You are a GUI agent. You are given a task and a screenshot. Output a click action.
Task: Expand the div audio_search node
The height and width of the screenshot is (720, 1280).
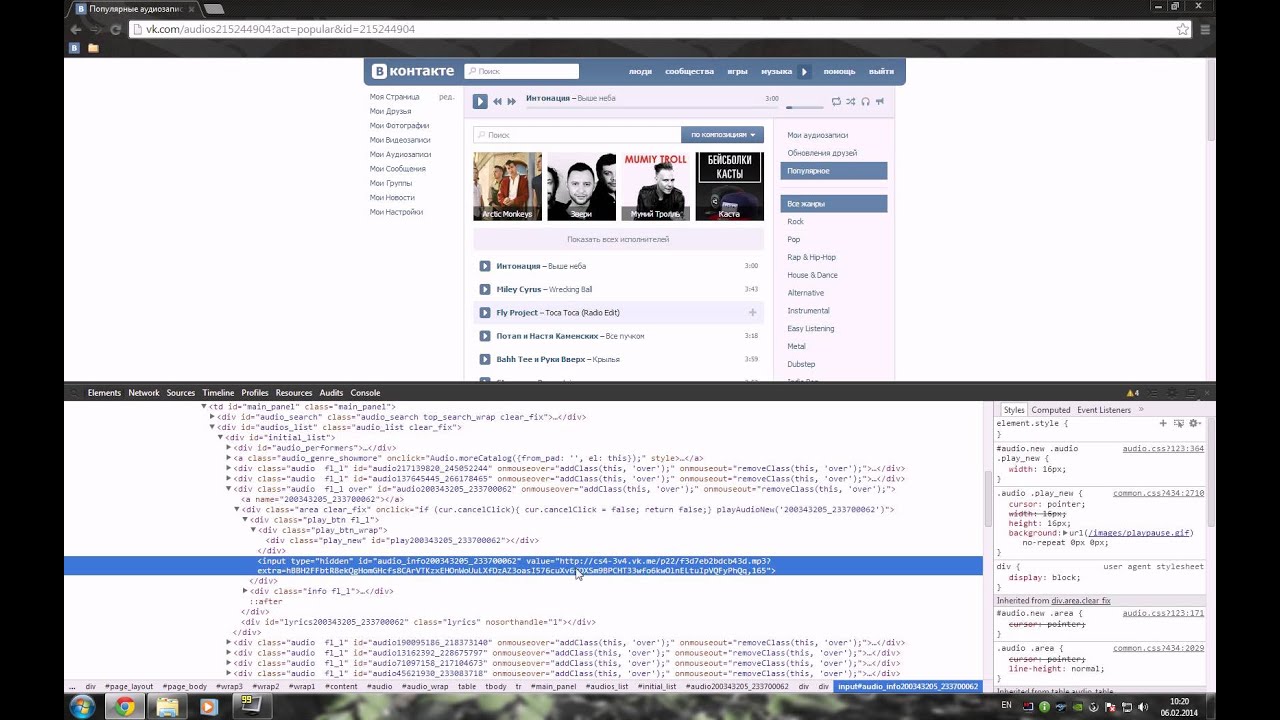point(213,417)
